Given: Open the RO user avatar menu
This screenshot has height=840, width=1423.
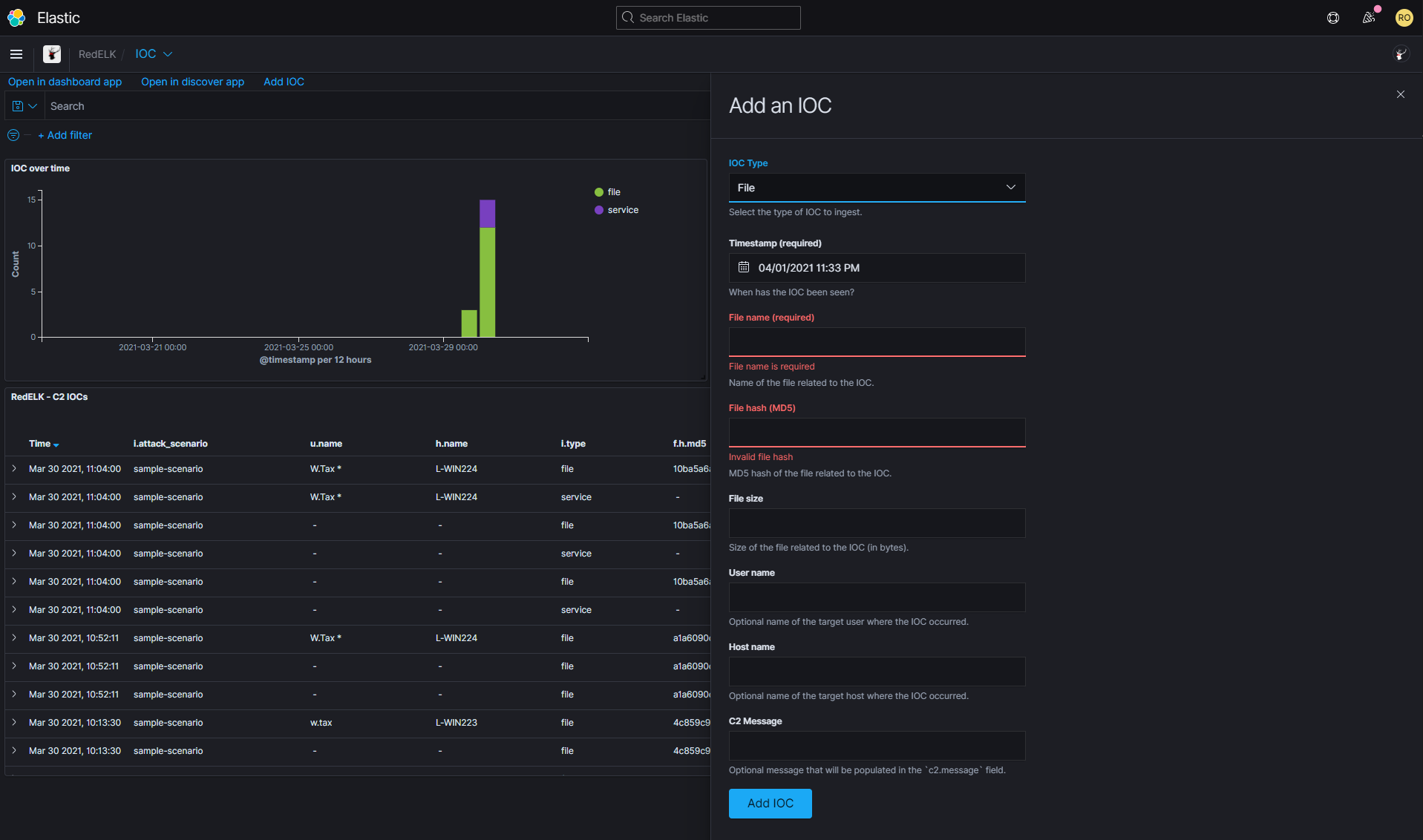Looking at the screenshot, I should [1404, 18].
